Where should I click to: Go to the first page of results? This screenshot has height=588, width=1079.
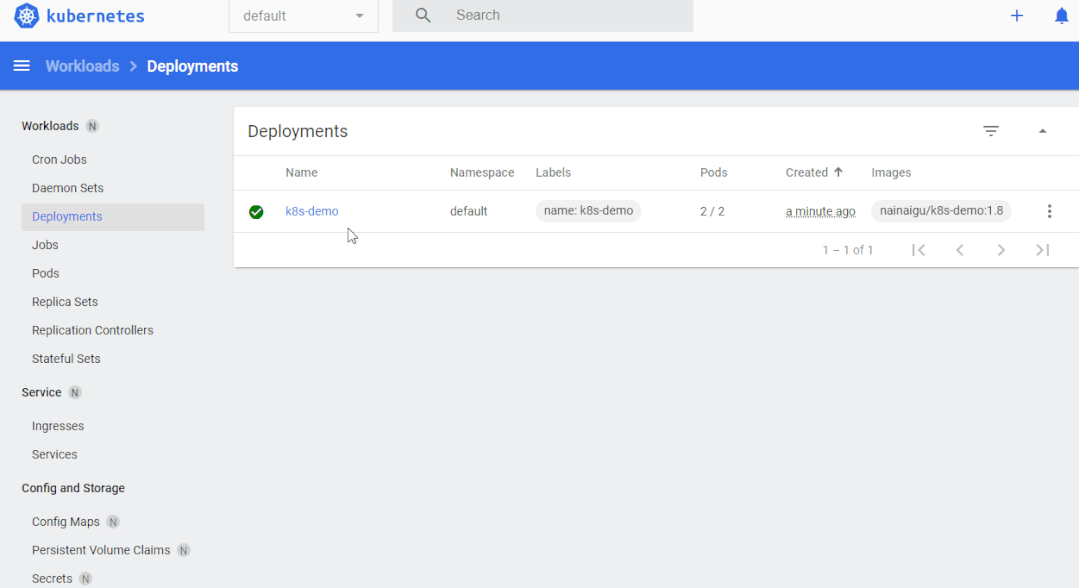919,250
